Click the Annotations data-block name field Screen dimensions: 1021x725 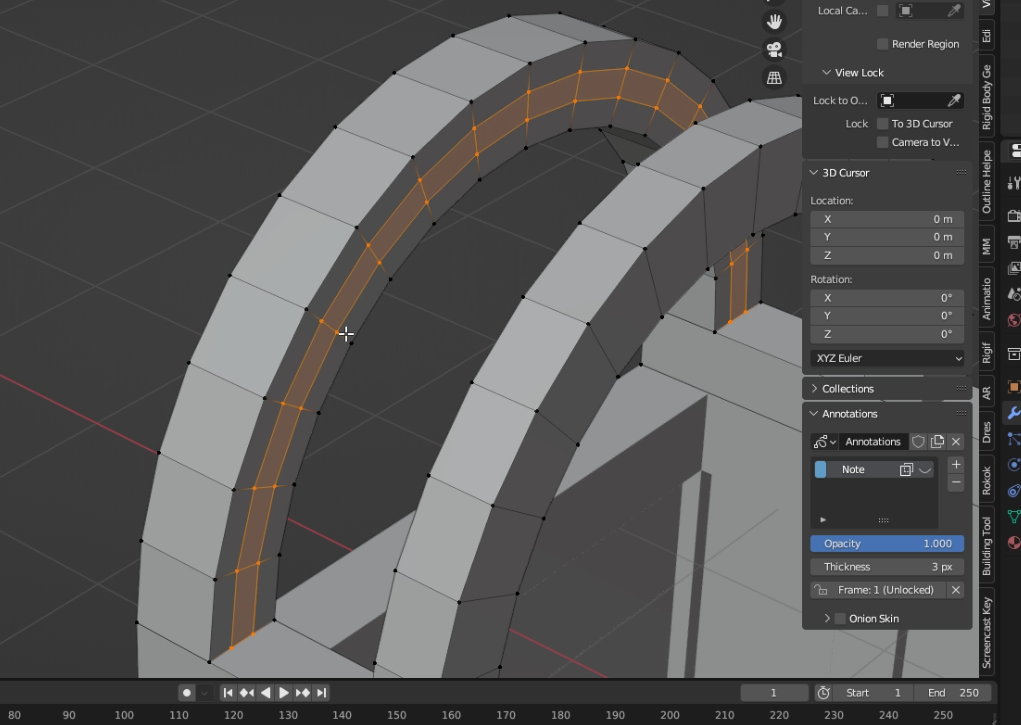click(x=873, y=442)
